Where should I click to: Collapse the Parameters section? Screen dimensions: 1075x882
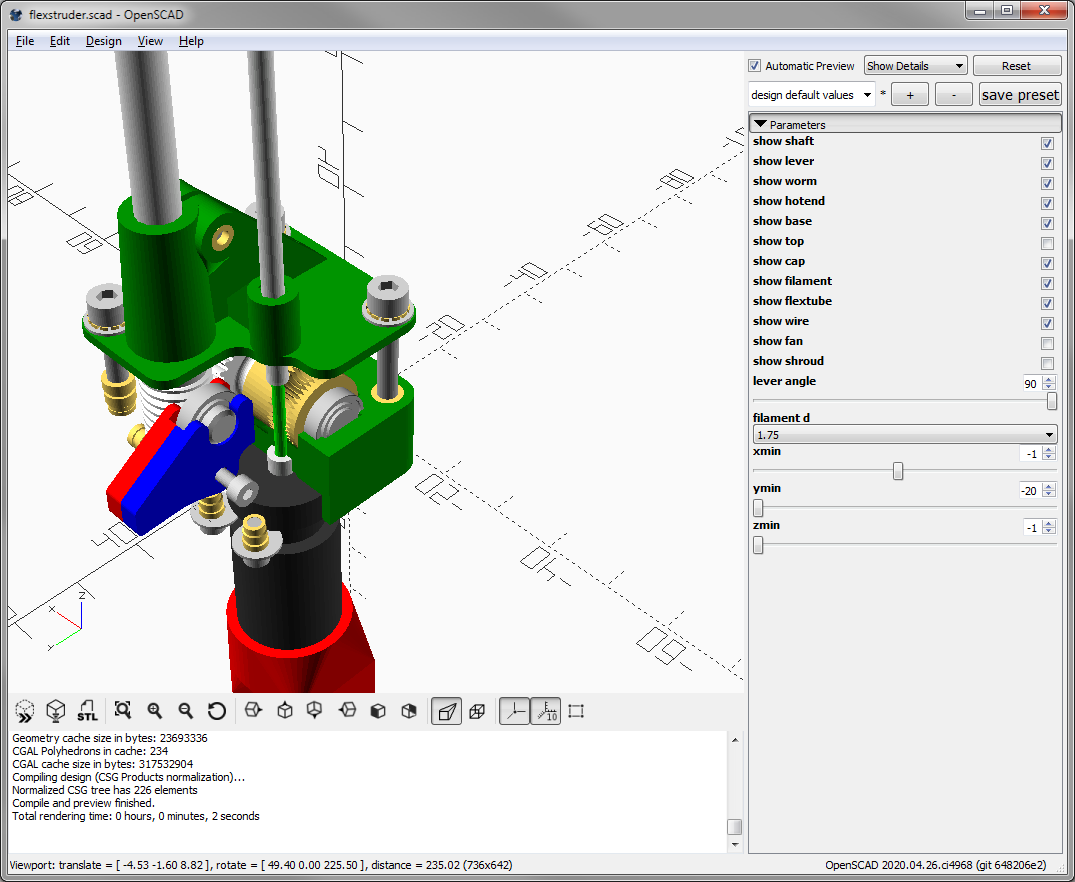761,125
